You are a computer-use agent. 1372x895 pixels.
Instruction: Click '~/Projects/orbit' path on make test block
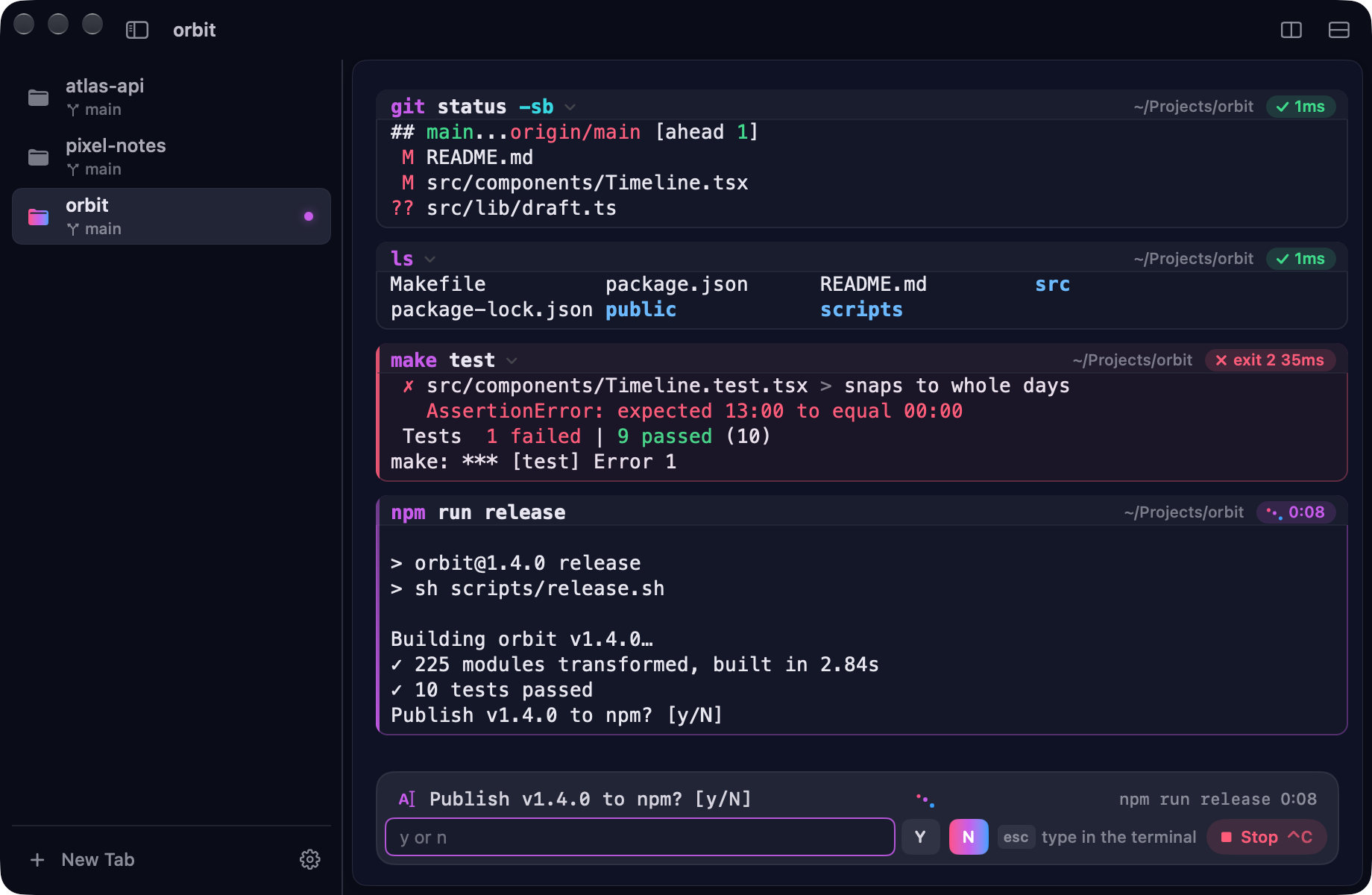tap(1133, 360)
